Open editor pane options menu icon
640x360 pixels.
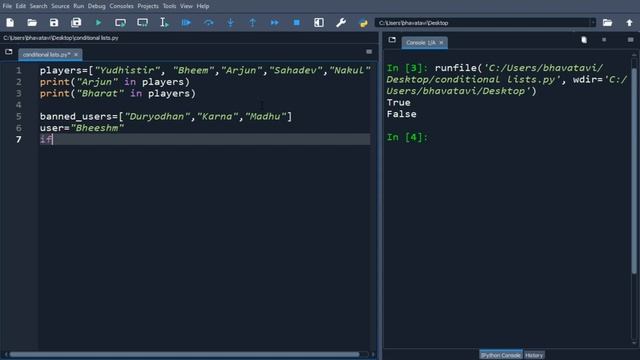[x=369, y=52]
